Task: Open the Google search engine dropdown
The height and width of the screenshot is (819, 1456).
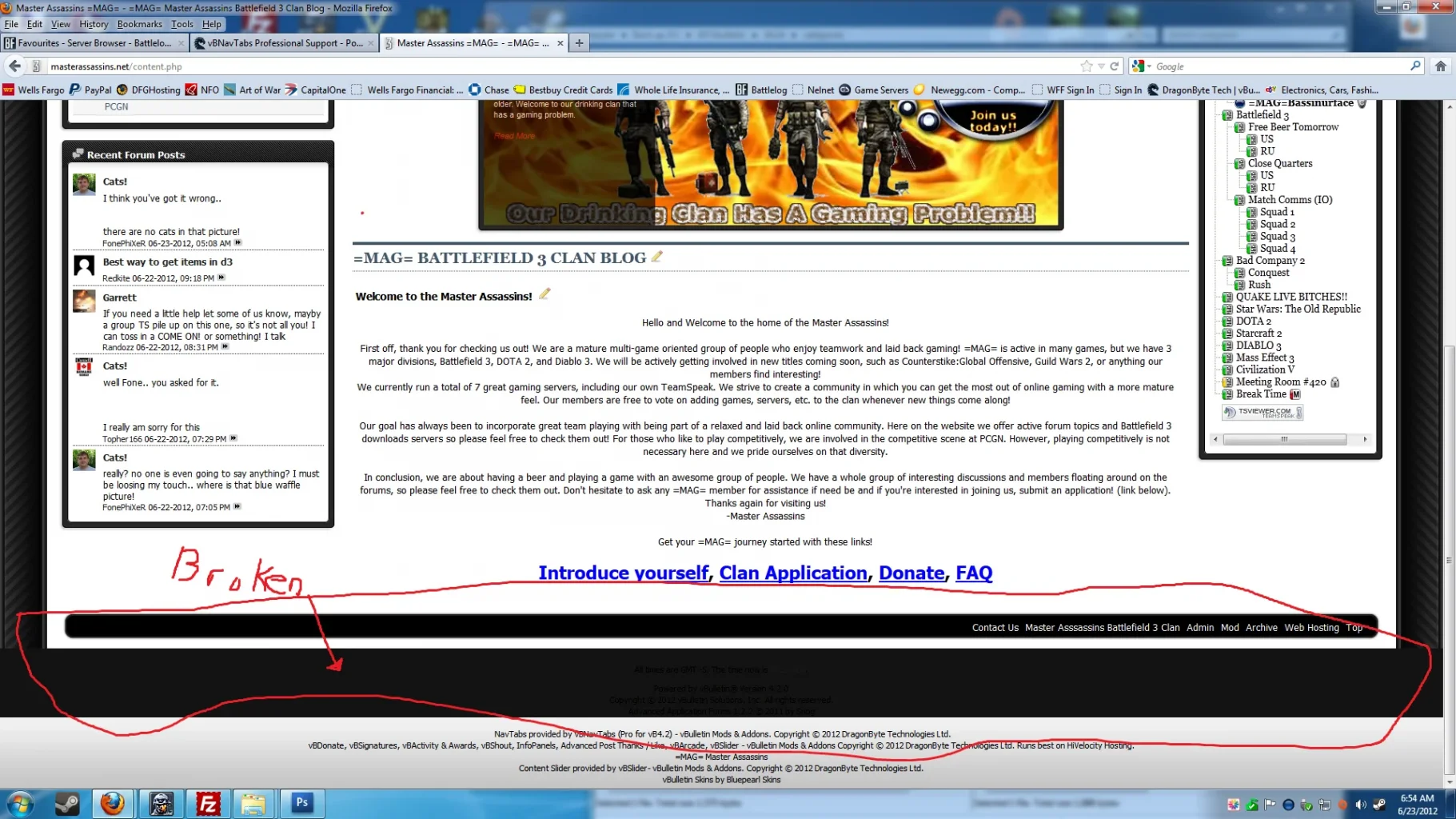Action: (x=1142, y=66)
